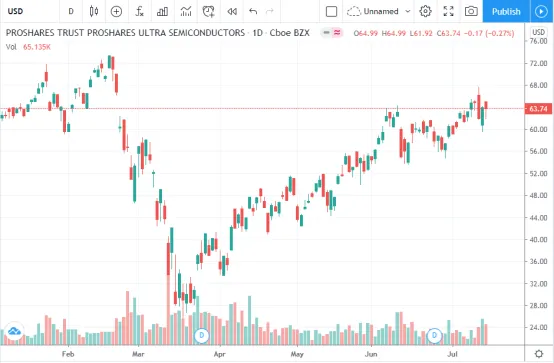Open indicator templates icon
Viewport: 554px width, 363px height.
(x=186, y=11)
